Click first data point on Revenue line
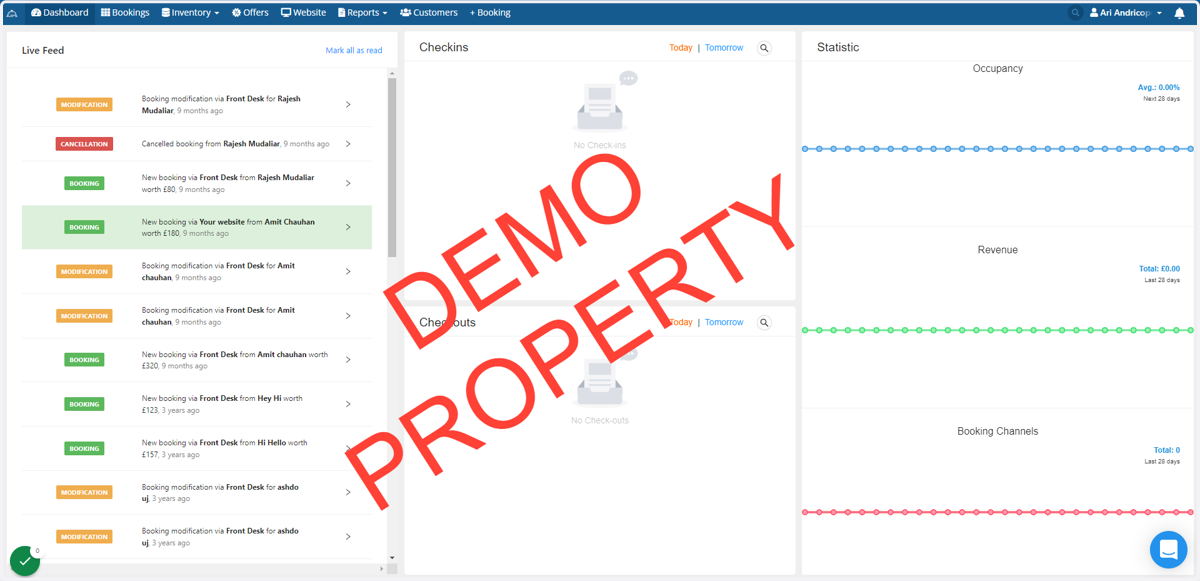 pos(805,330)
